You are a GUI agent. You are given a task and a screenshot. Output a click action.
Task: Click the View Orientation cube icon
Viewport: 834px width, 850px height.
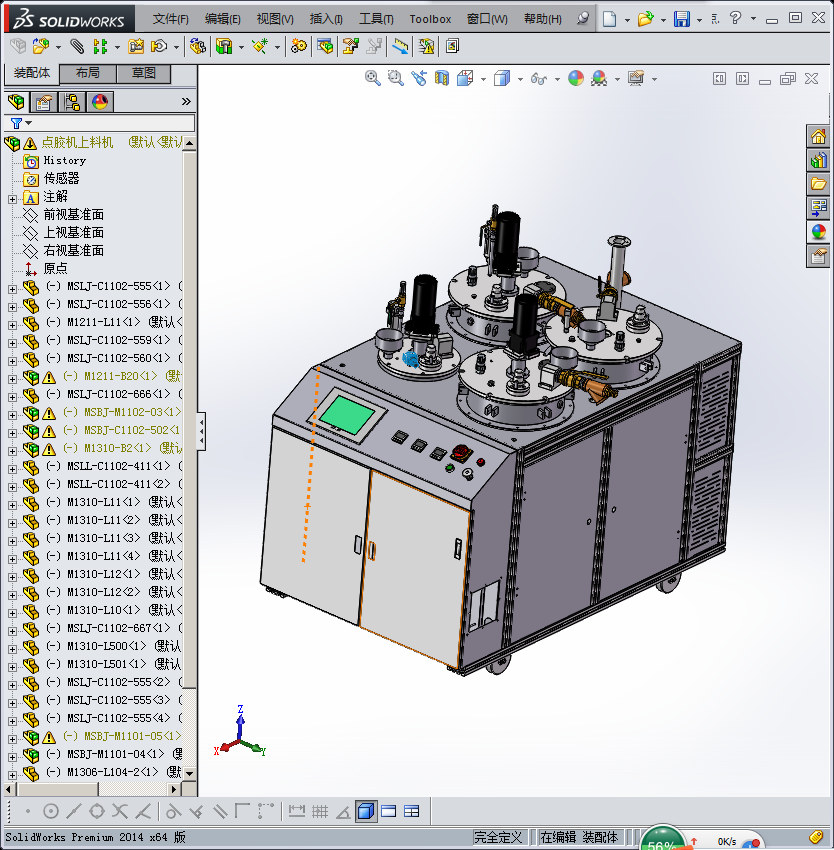(x=465, y=79)
